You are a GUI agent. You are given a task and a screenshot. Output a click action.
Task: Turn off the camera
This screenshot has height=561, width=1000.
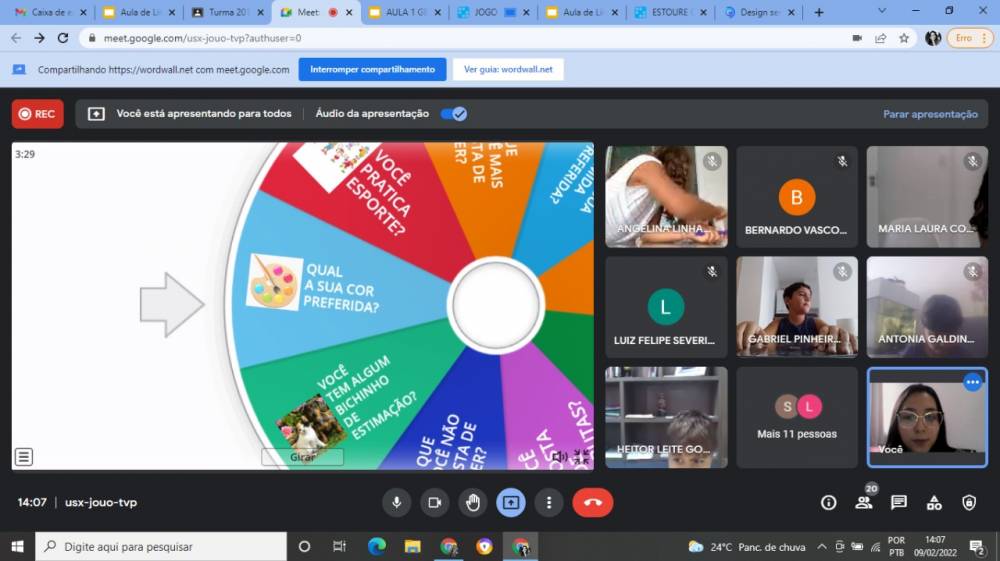click(434, 502)
